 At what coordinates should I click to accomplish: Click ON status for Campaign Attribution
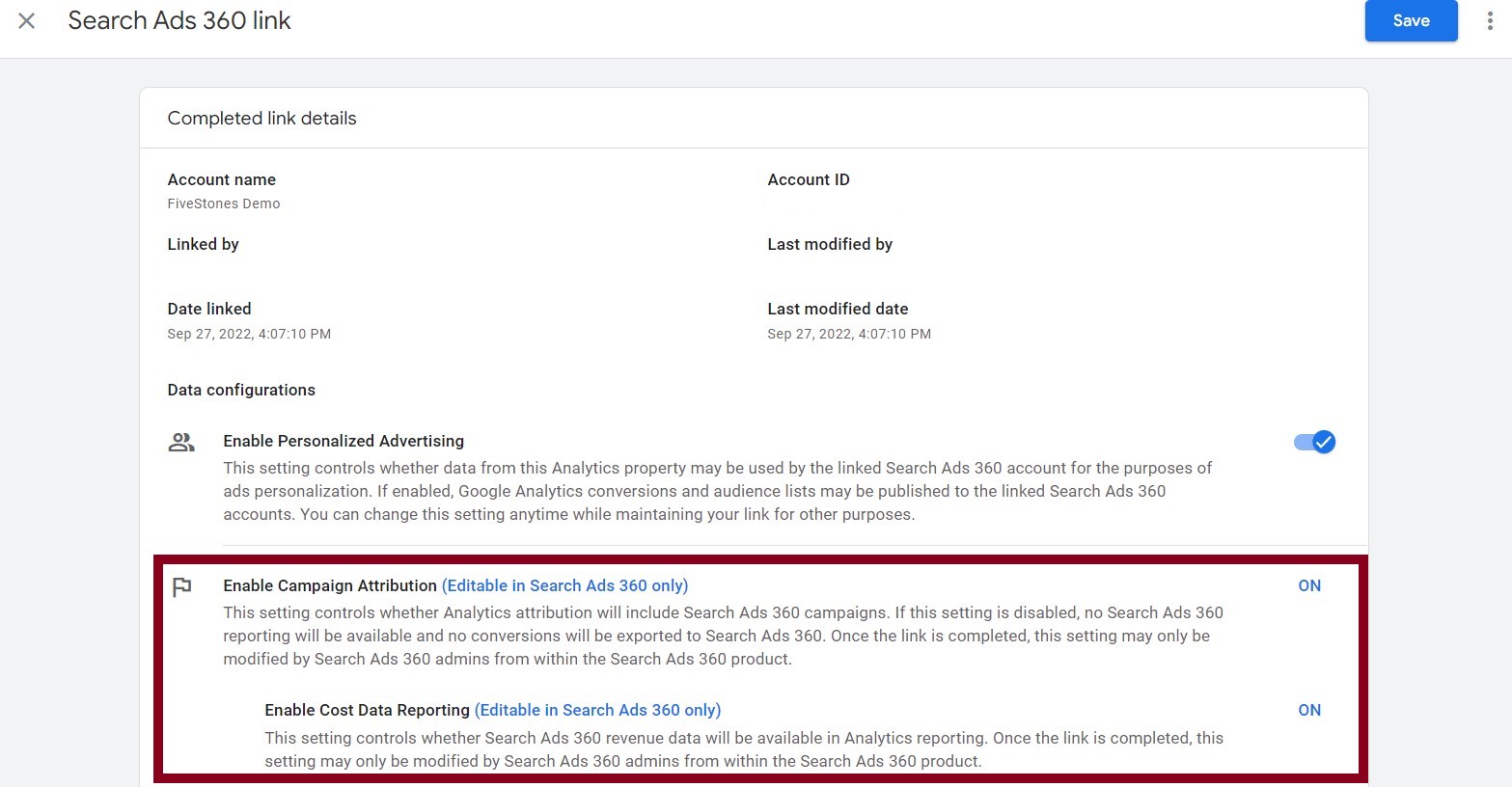(x=1309, y=585)
